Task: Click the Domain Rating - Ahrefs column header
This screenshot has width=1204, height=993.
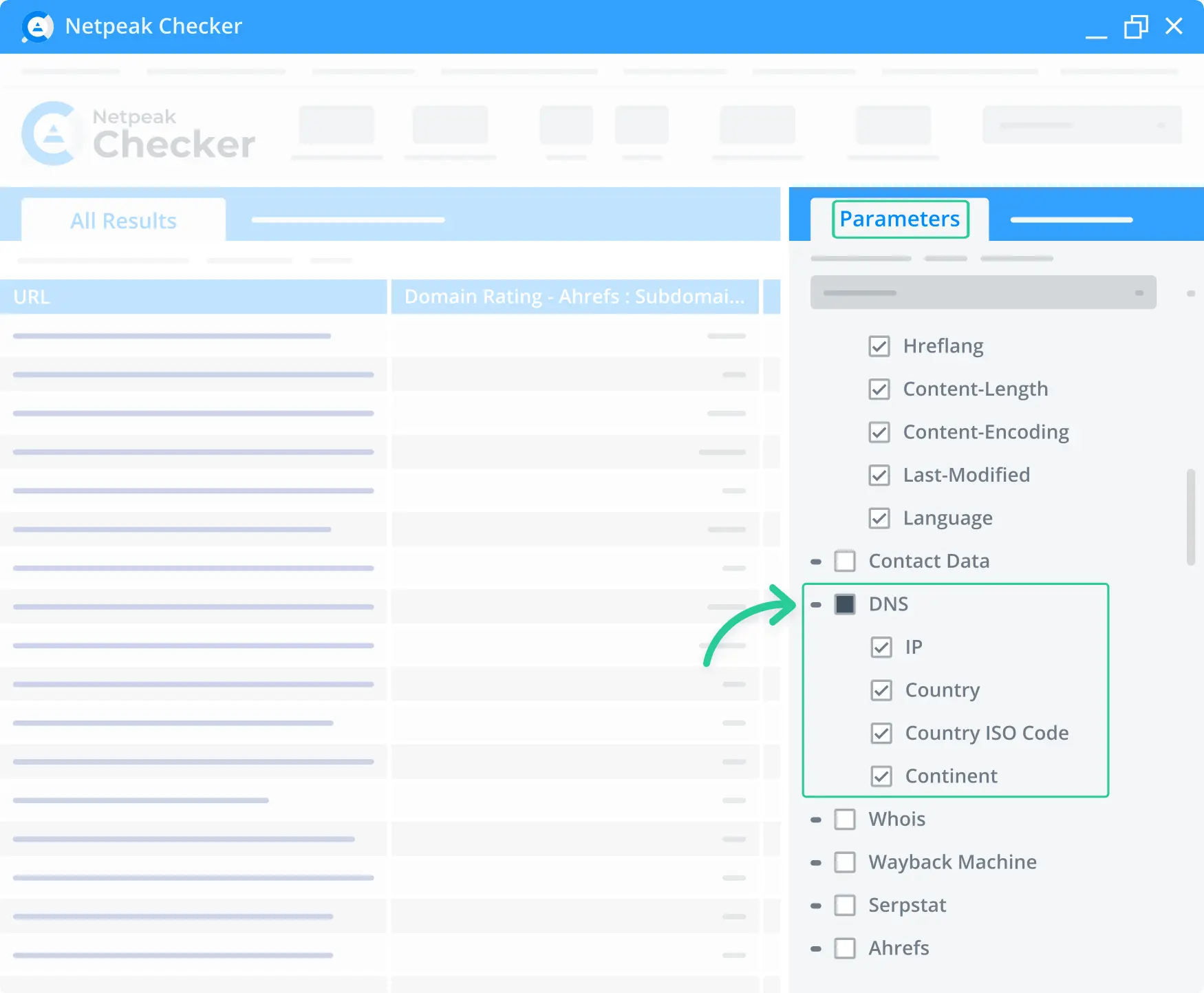Action: 574,297
